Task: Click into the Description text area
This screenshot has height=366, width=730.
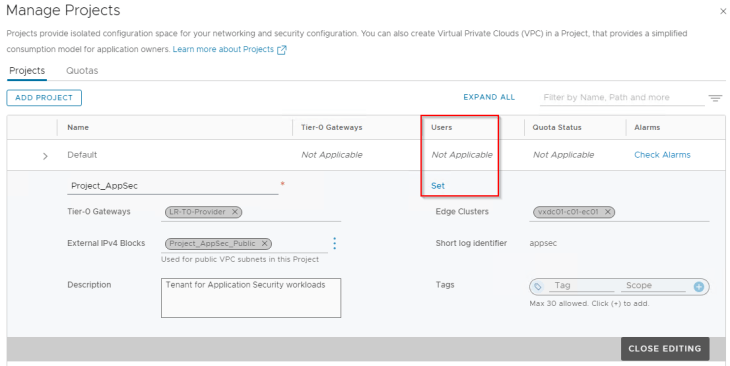Action: click(x=251, y=298)
